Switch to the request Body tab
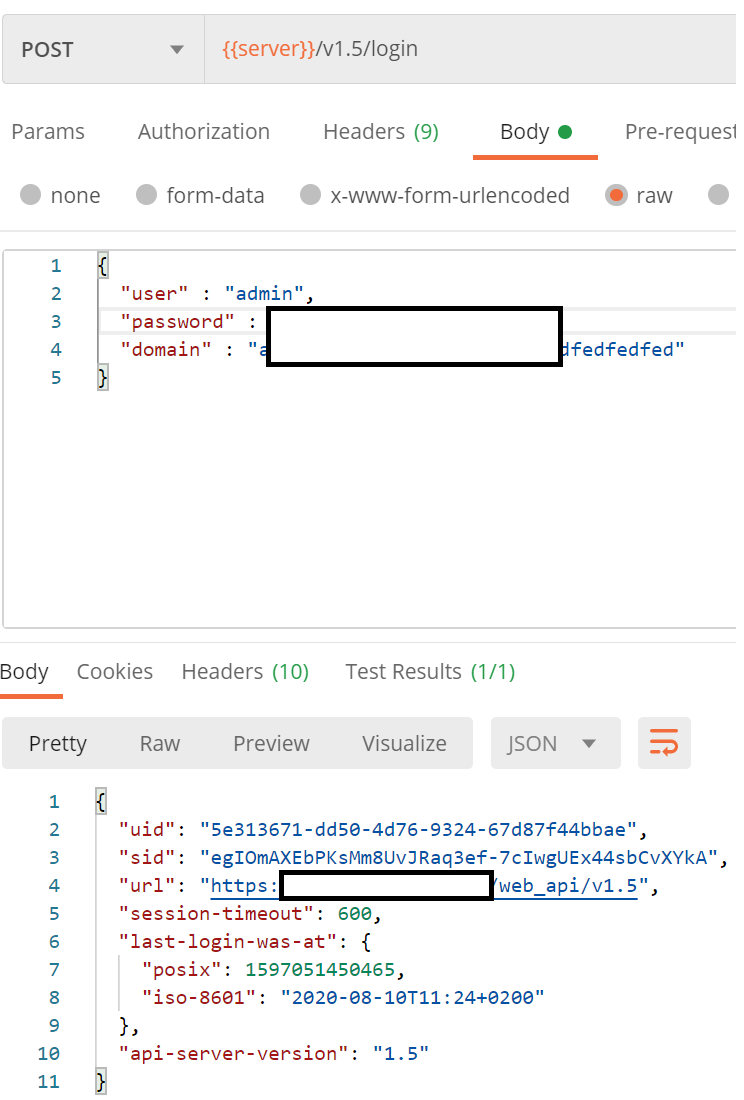Screen dimensions: 744x1100 point(534,132)
